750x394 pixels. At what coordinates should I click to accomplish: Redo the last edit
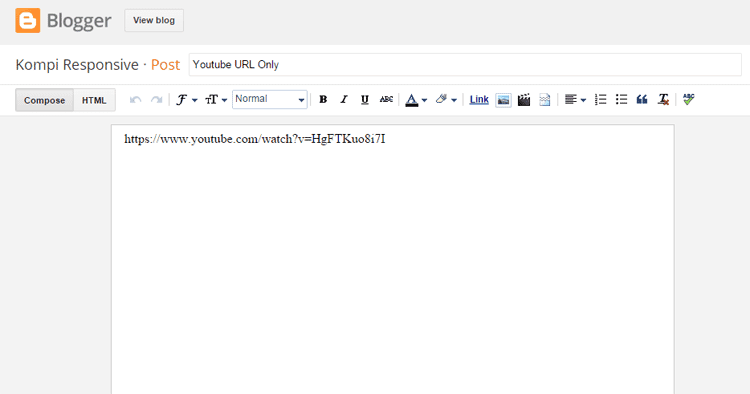point(156,99)
